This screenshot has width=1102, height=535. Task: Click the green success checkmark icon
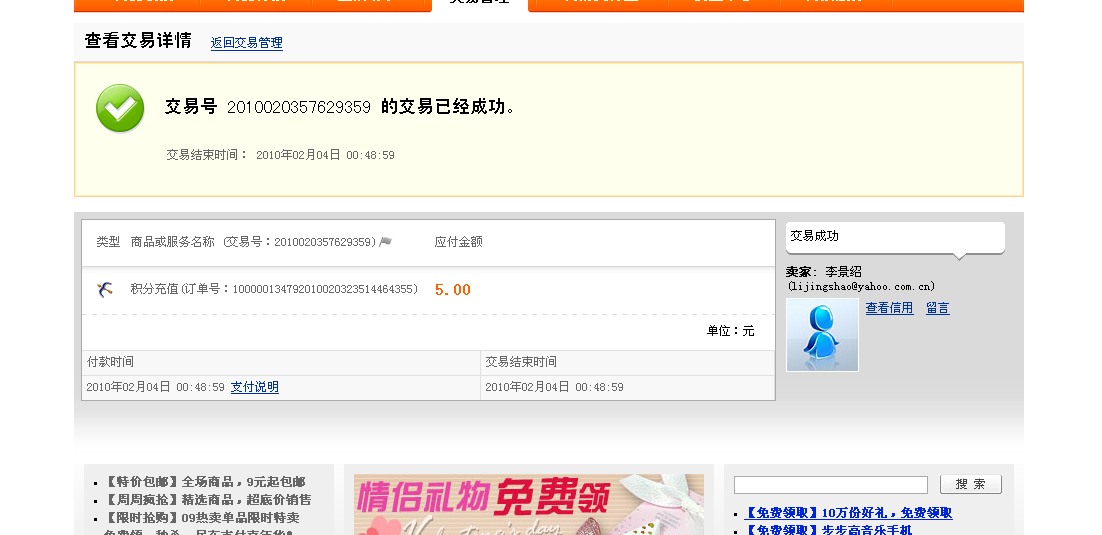coord(120,108)
